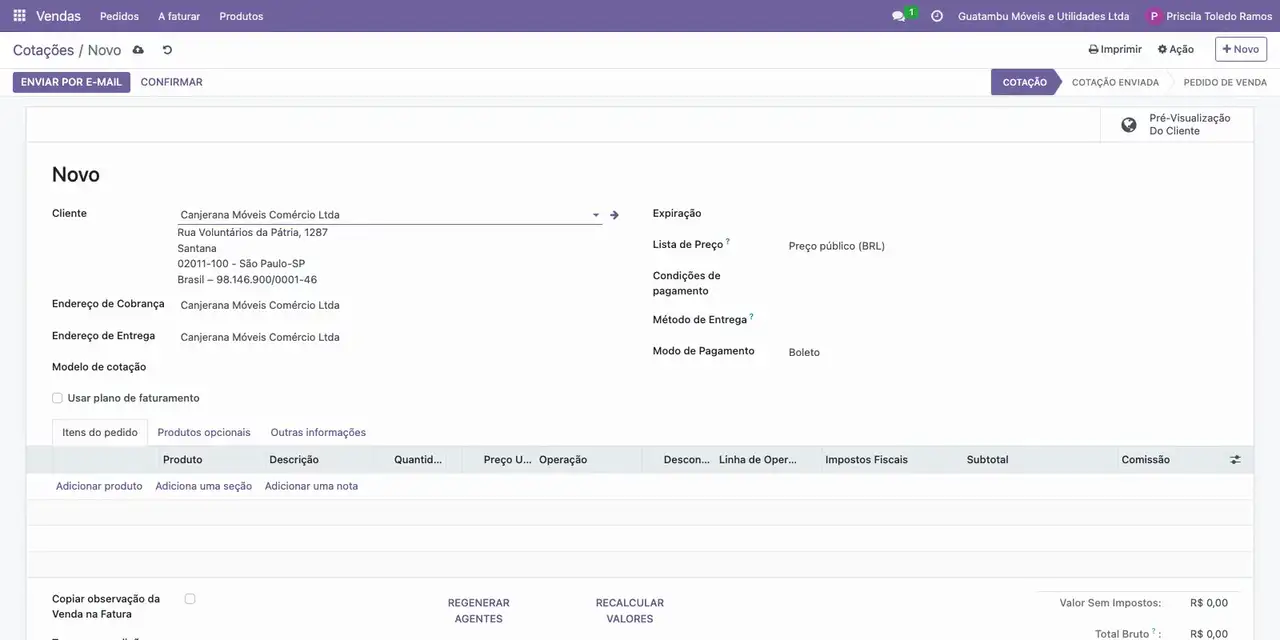Screen dimensions: 1280x640
Task: Open the column settings icon in the table header
Action: [x=1235, y=460]
